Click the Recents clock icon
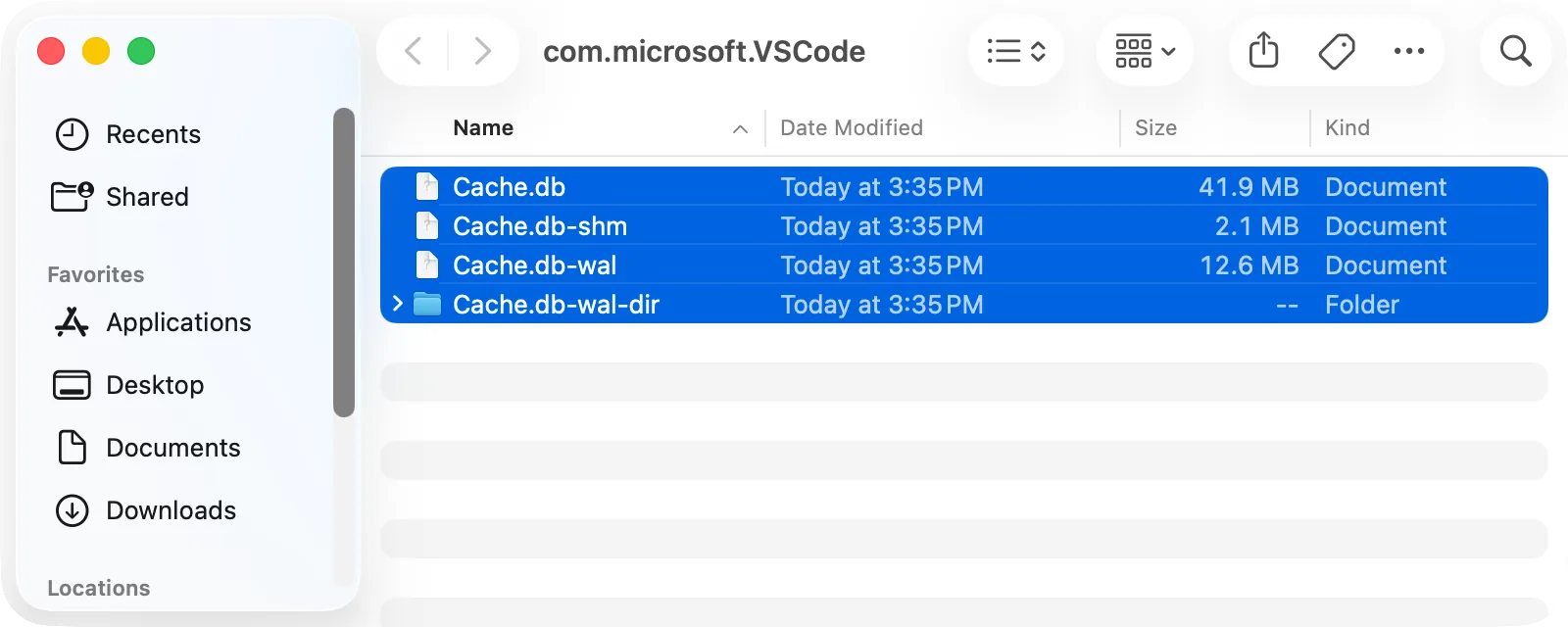Screen dimensions: 1568x627 click(72, 134)
